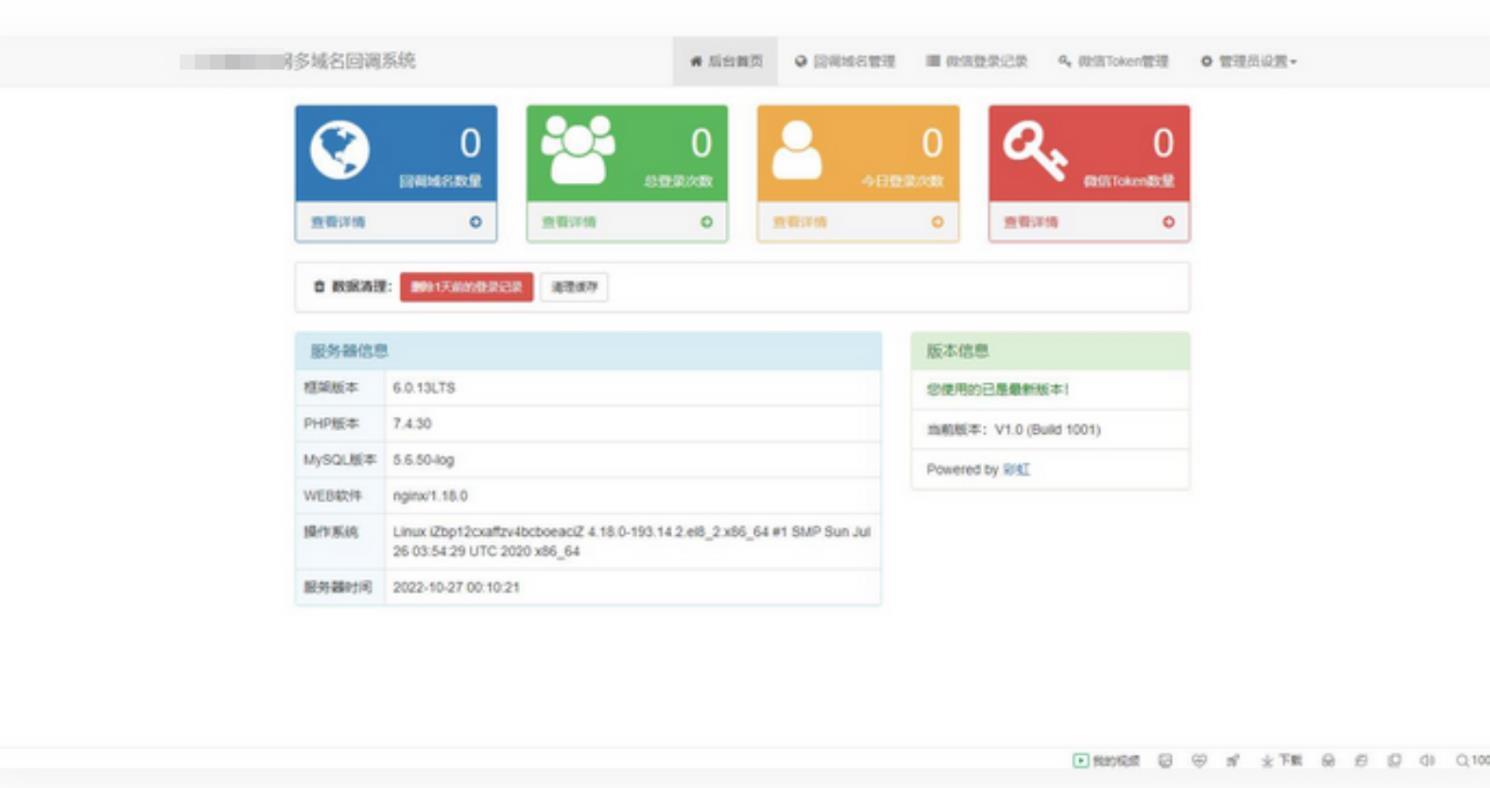The image size is (1490, 788).
Task: Click the 清理缓存 button
Action: point(574,287)
